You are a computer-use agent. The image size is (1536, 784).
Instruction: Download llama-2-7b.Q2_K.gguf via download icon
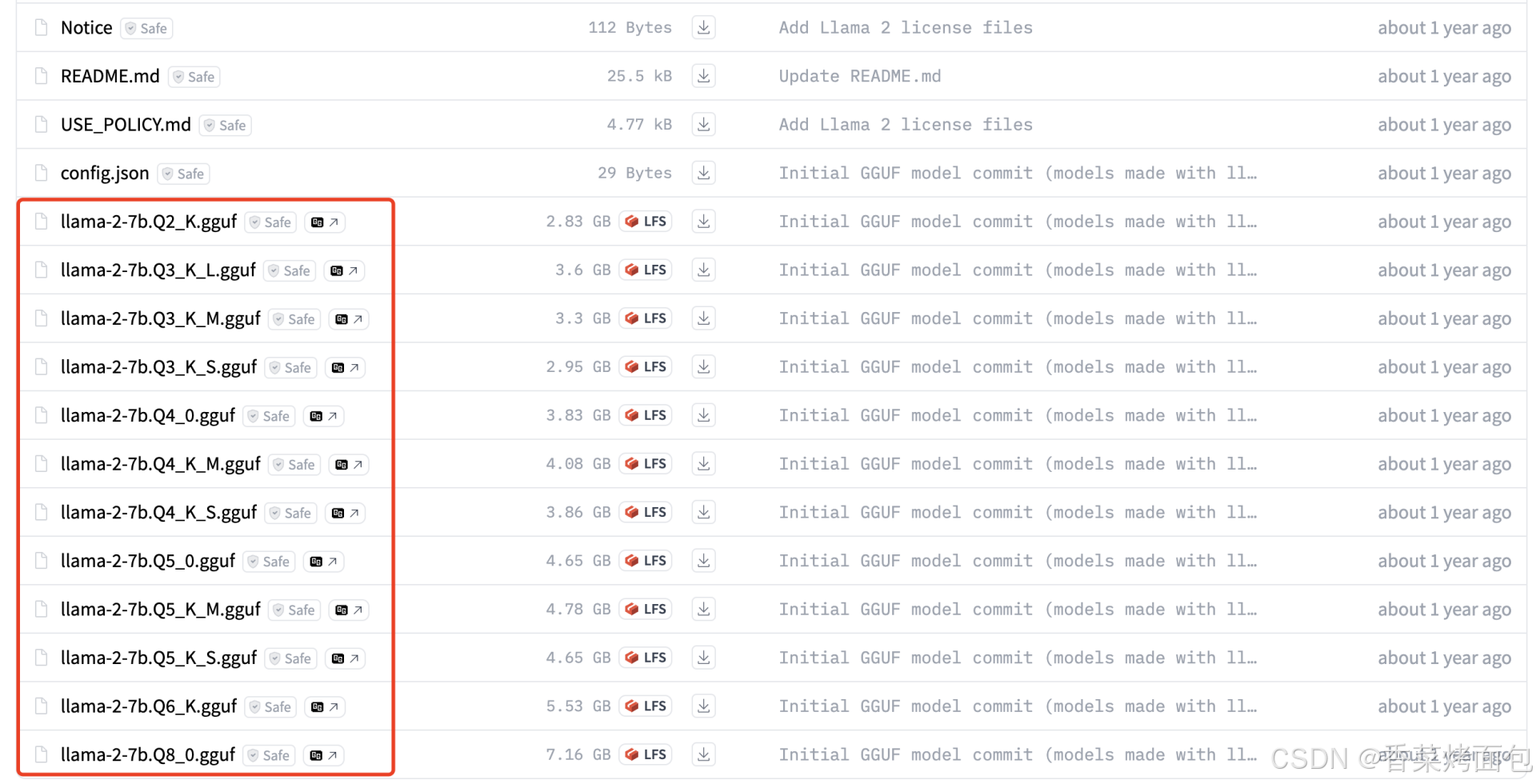[x=703, y=222]
